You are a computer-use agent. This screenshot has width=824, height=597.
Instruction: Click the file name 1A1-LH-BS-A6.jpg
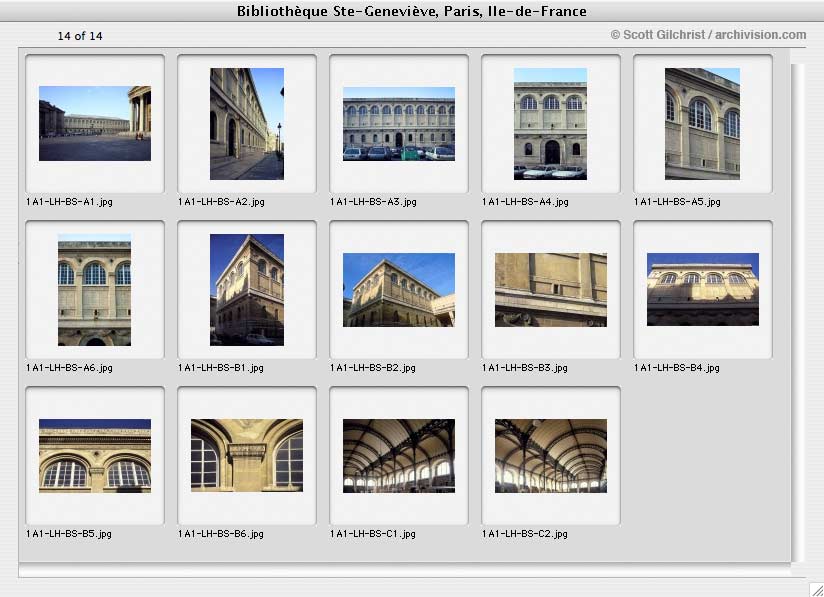pos(69,368)
